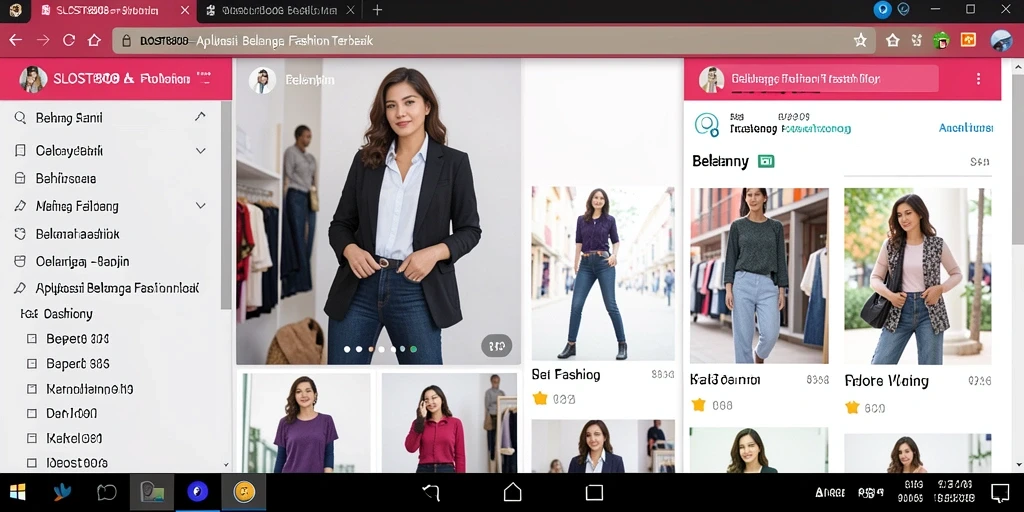
Task: Expand the Oelaaydebhk row with its down chevron
Action: [200, 151]
